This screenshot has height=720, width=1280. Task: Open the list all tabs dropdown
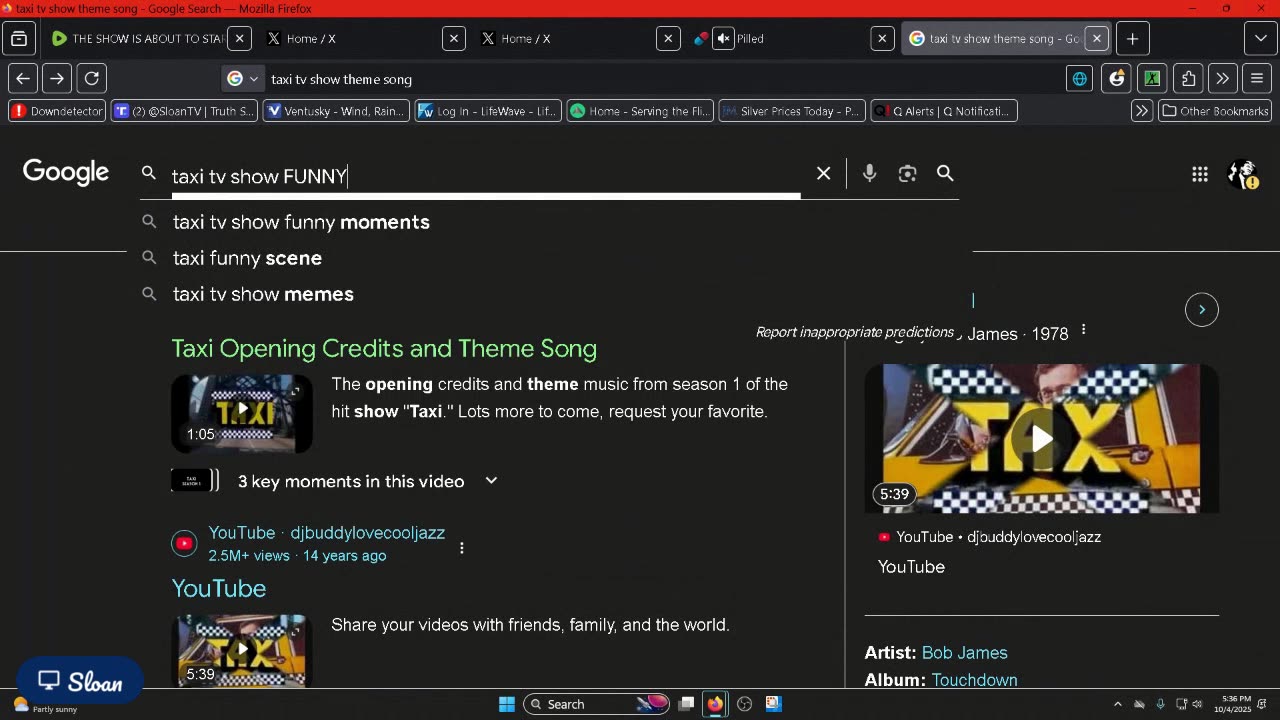point(1260,39)
